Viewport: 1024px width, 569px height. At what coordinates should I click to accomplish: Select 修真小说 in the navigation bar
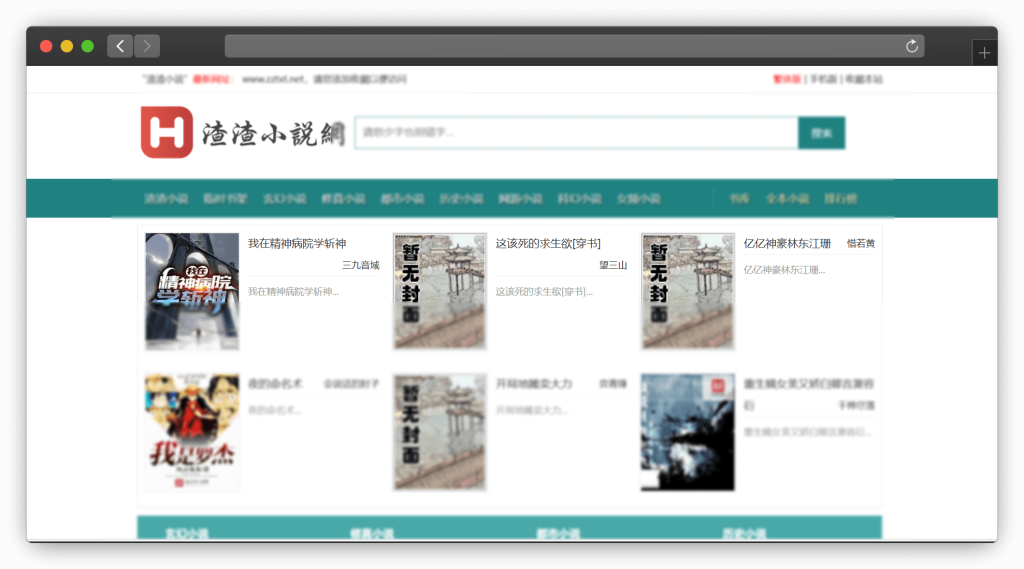point(343,199)
